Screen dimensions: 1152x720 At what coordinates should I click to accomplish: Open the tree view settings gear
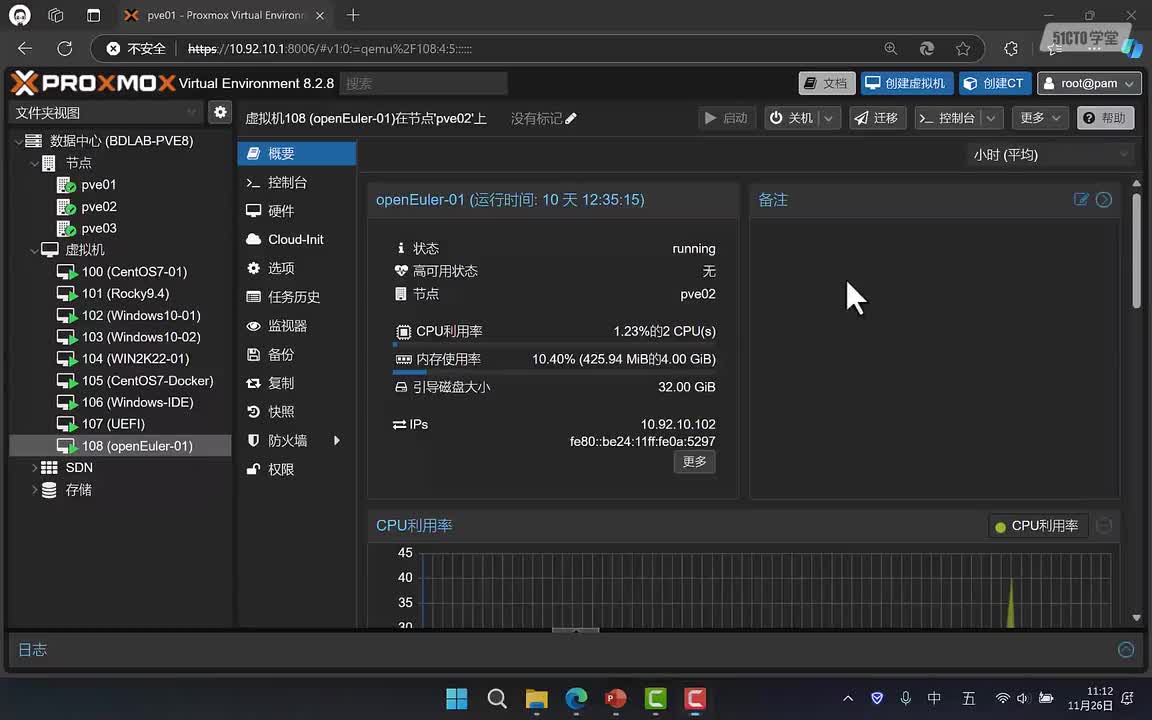(x=220, y=112)
